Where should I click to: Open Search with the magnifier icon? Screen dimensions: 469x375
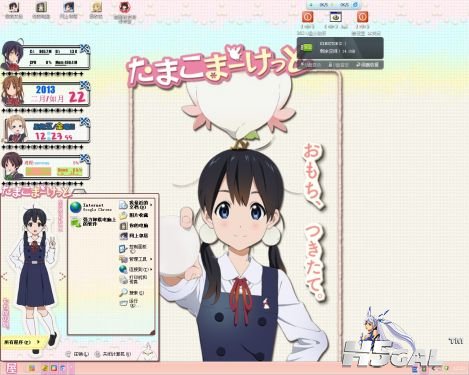(x=132, y=293)
